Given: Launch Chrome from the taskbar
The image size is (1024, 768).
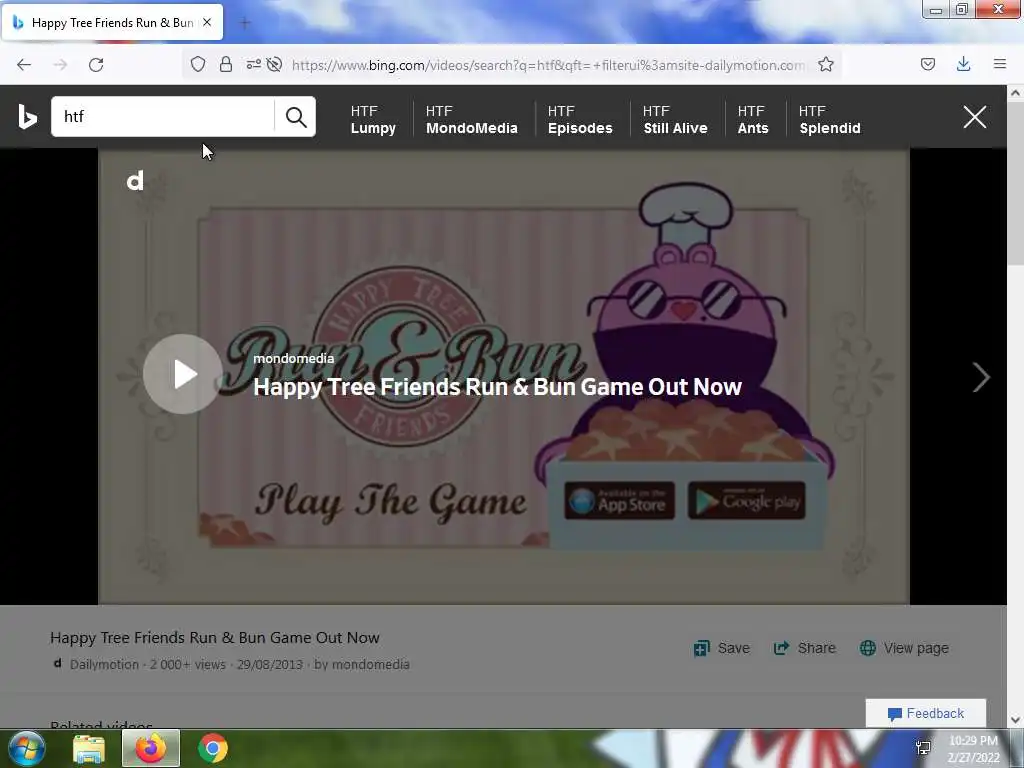Looking at the screenshot, I should tap(213, 749).
